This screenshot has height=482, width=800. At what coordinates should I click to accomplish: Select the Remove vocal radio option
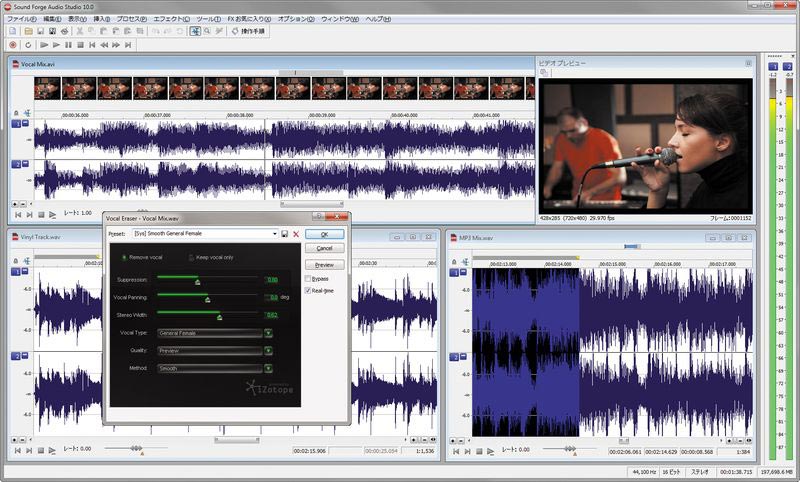point(123,258)
